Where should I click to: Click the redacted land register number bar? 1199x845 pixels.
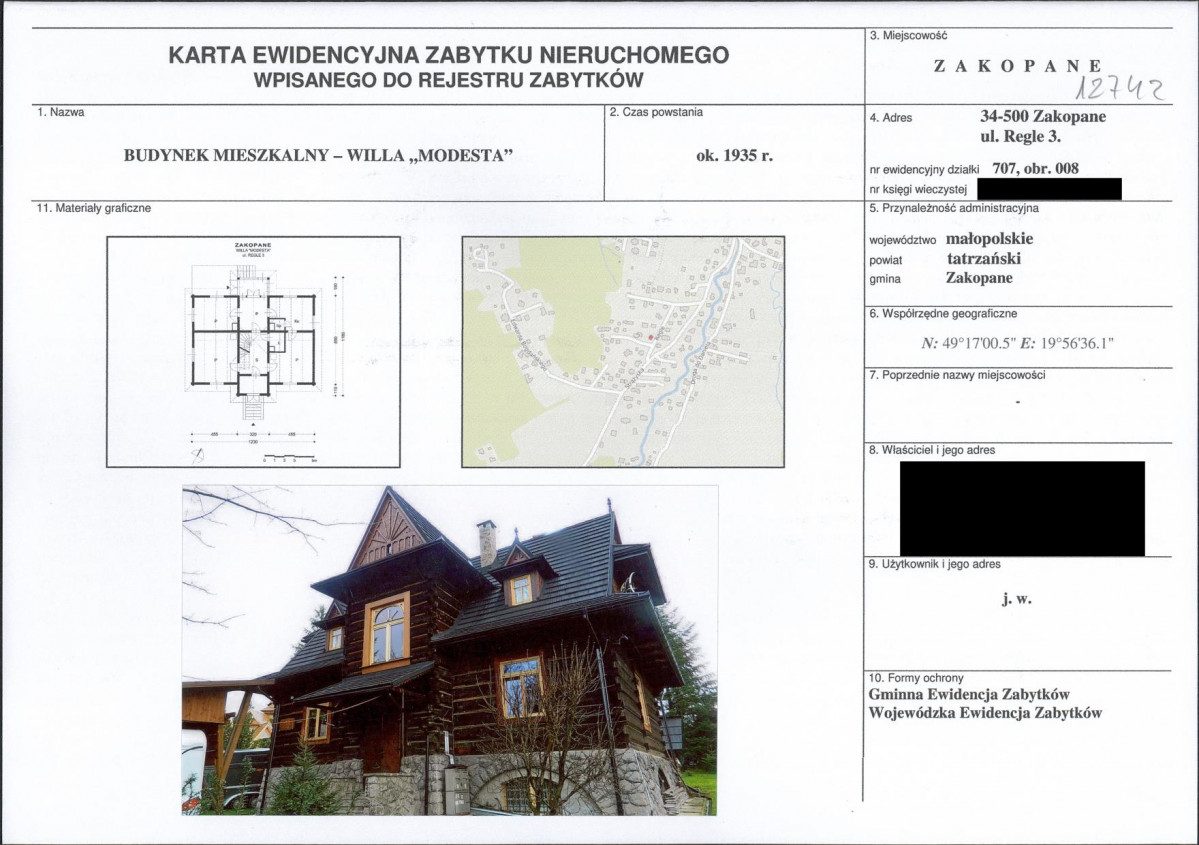pos(1048,188)
